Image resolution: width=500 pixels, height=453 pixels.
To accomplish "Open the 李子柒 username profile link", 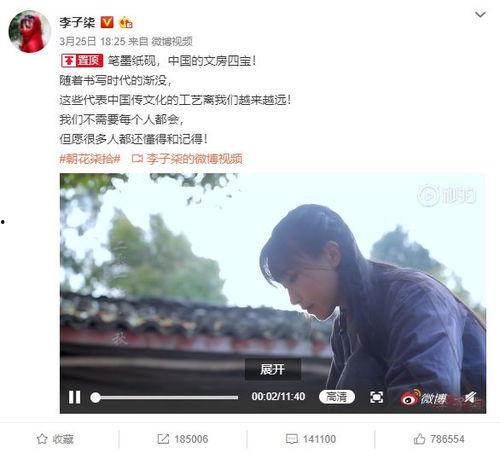I will [77, 22].
